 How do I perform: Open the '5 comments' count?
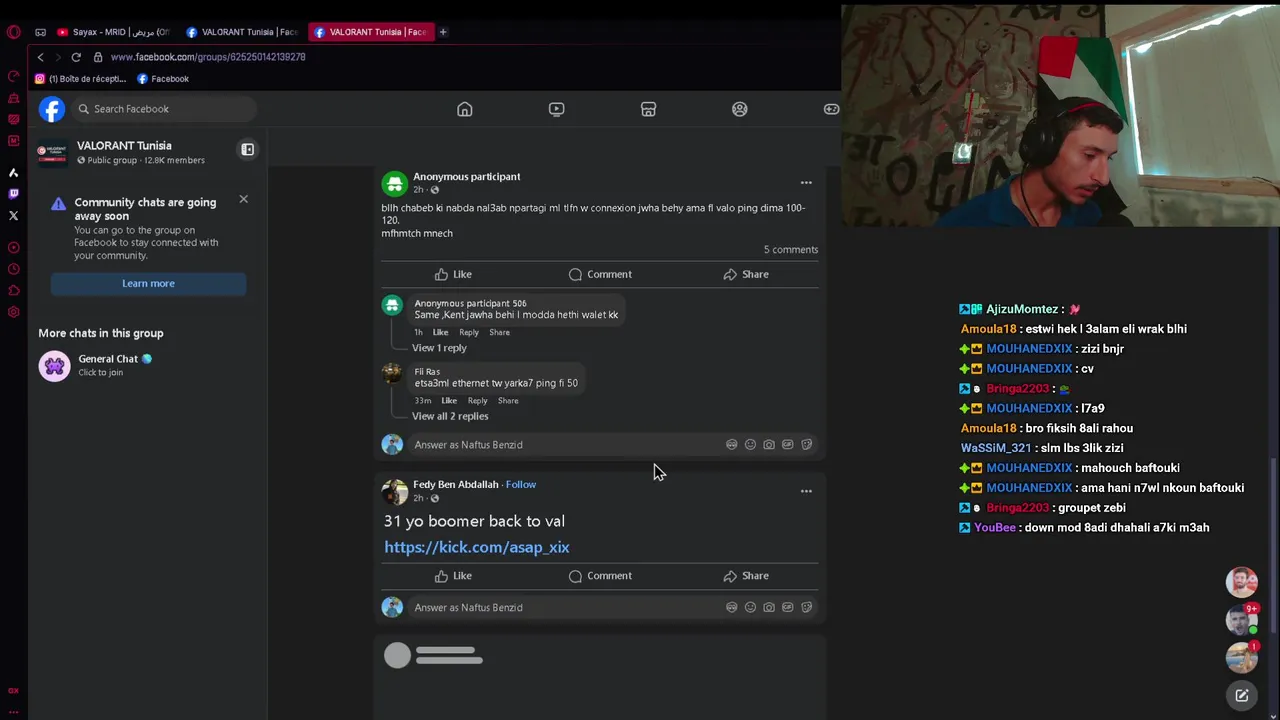pyautogui.click(x=791, y=250)
